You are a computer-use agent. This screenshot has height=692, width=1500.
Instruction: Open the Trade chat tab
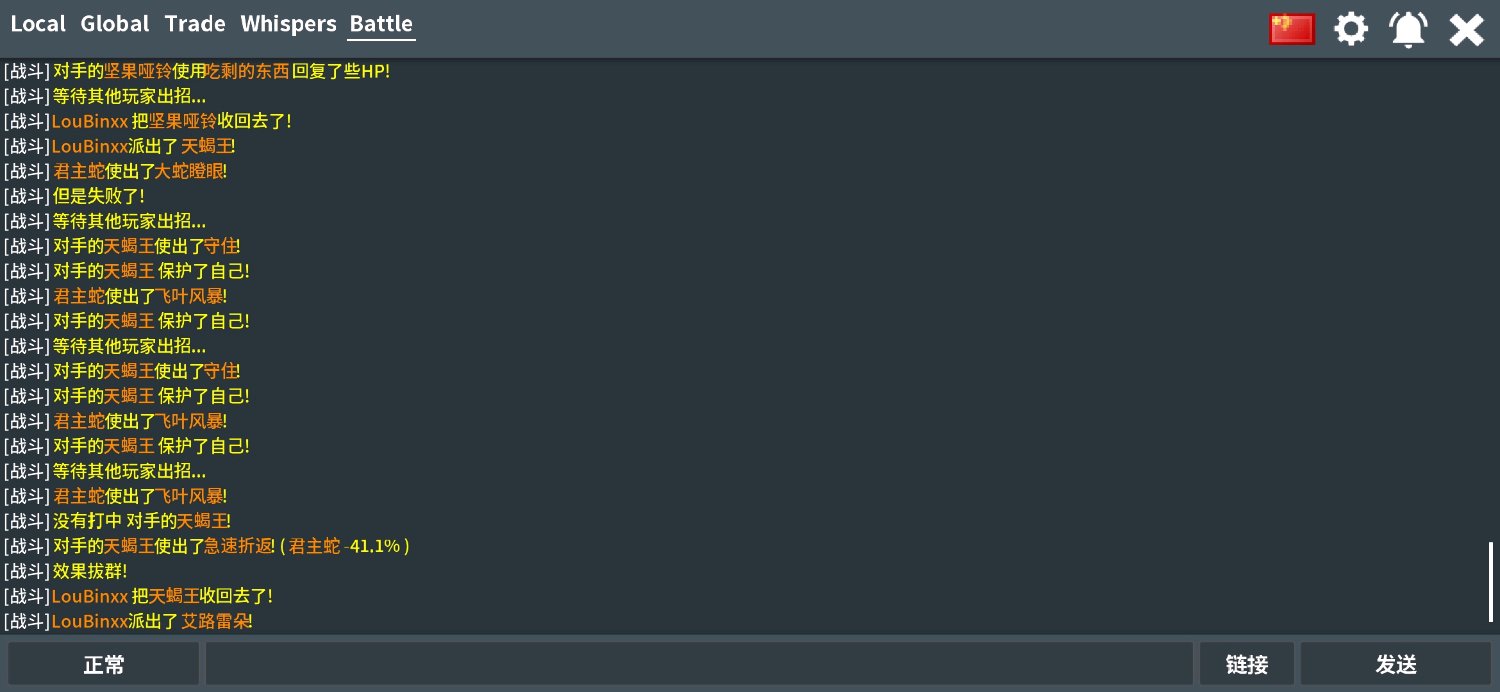coord(195,24)
